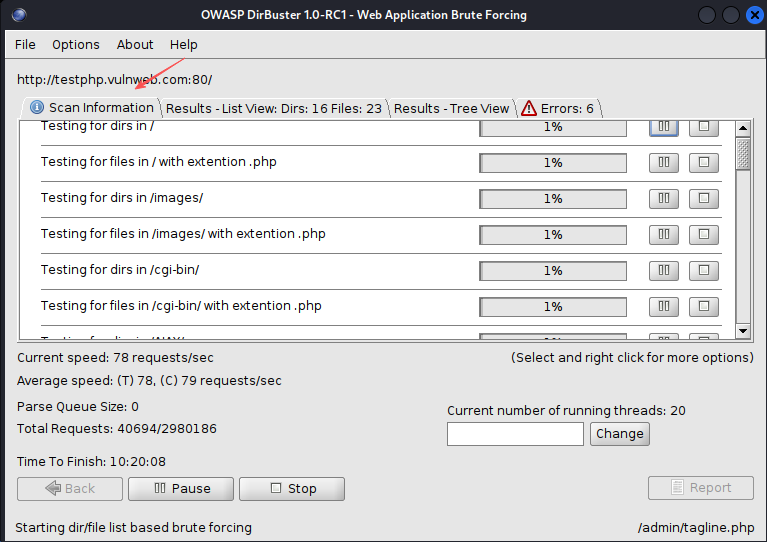Click the Back button

click(x=70, y=489)
